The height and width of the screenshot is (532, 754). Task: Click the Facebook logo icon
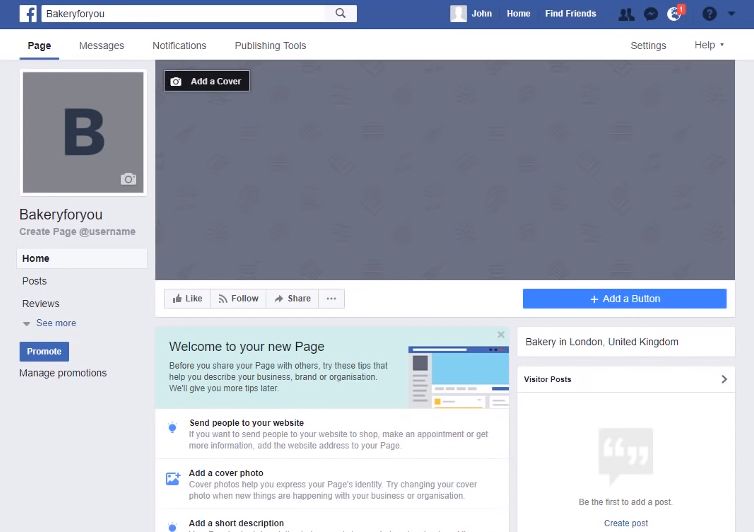(28, 14)
